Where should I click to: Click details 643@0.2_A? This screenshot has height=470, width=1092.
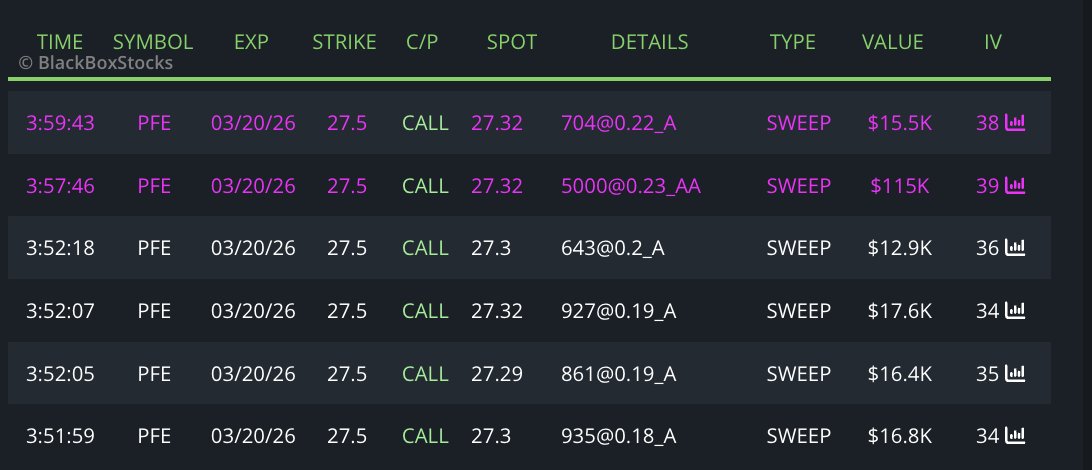coord(613,248)
